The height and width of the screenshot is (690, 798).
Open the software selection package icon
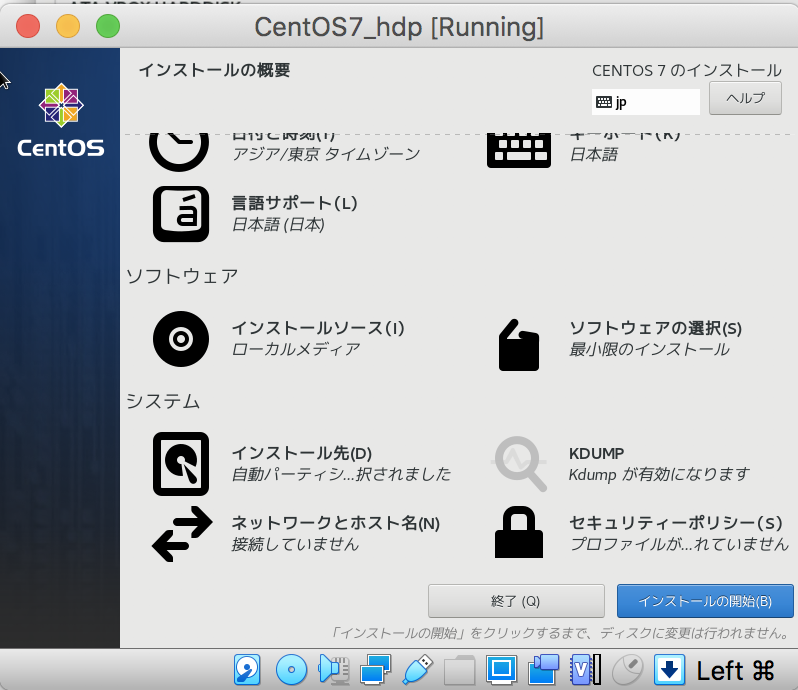pyautogui.click(x=519, y=345)
